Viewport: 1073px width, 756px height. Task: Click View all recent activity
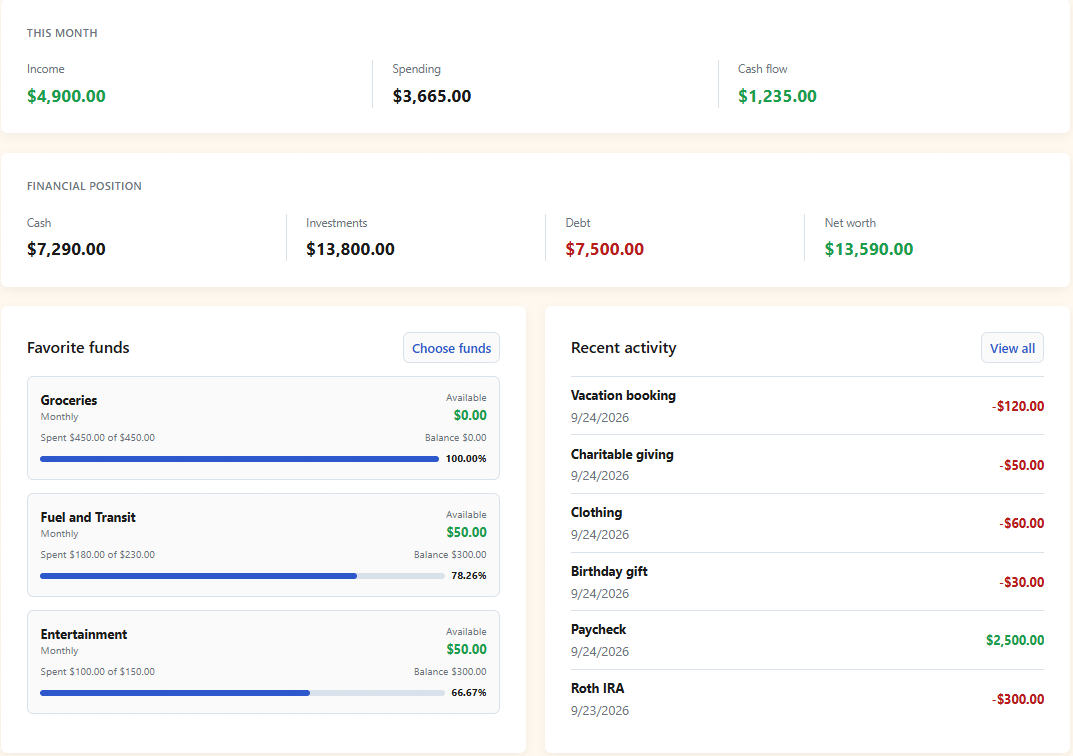click(x=1012, y=348)
